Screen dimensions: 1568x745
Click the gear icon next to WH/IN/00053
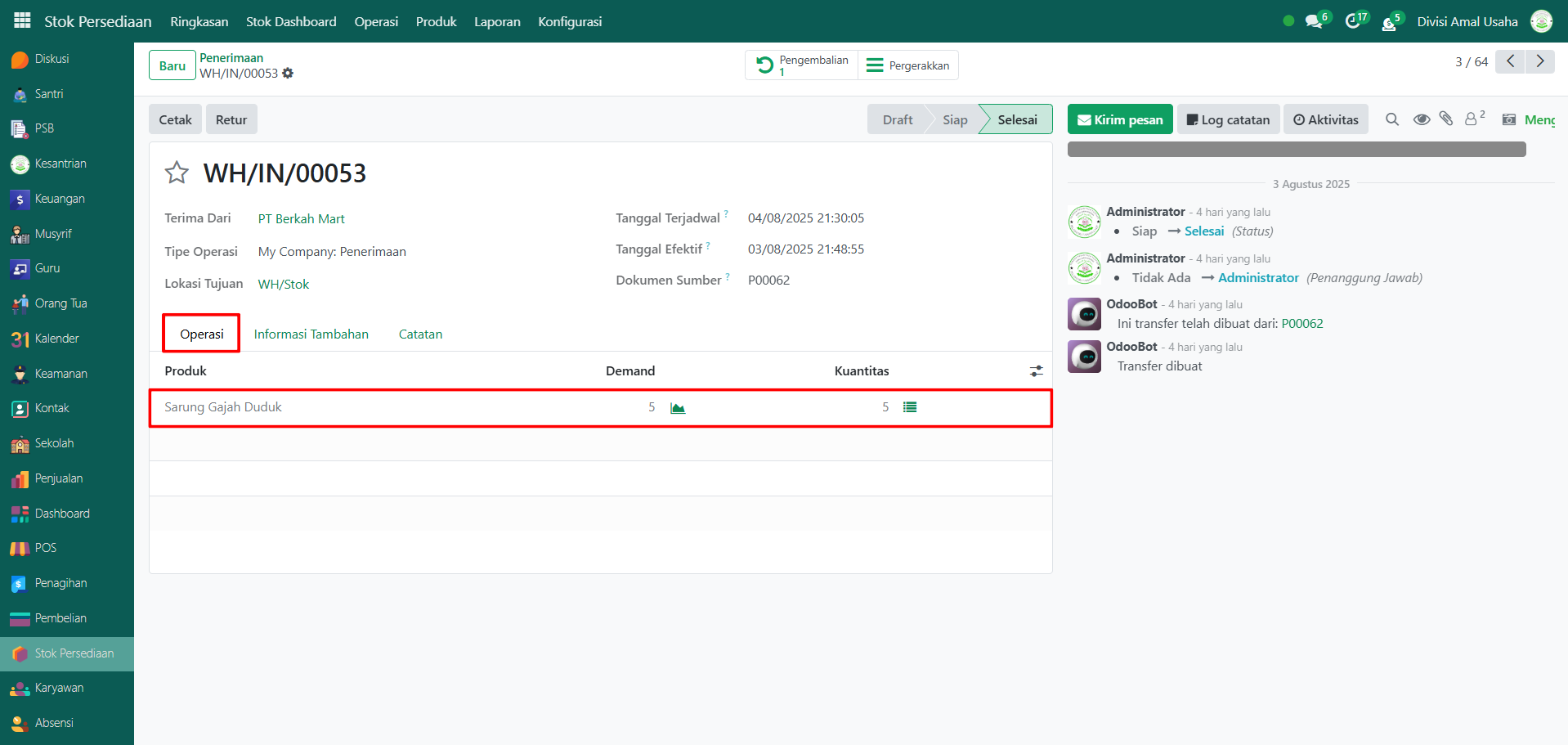point(288,74)
